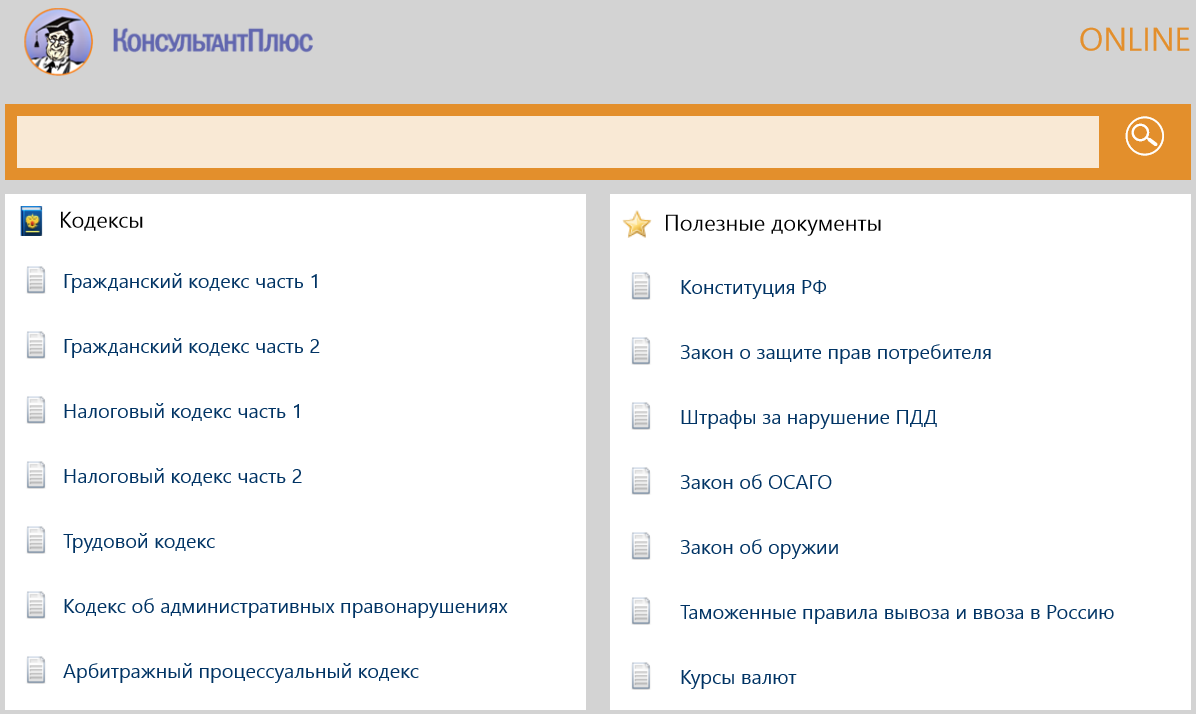Click document icon beside Закон об оружии
Viewport: 1196px width, 714px height.
[x=641, y=547]
